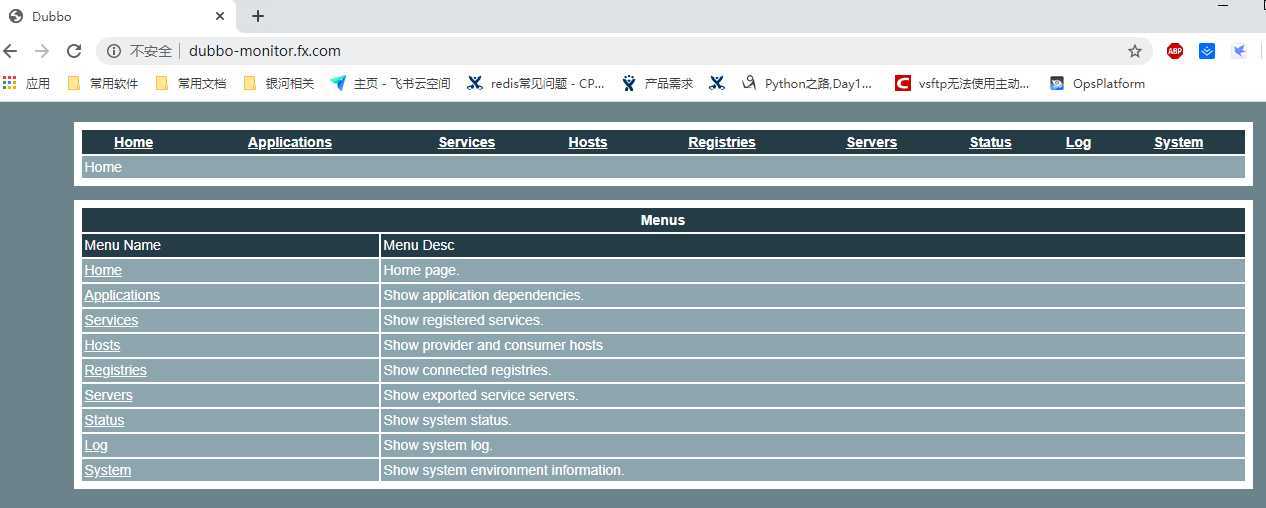The width and height of the screenshot is (1266, 508).
Task: Click the Applications link in Menus table
Action: tap(122, 295)
